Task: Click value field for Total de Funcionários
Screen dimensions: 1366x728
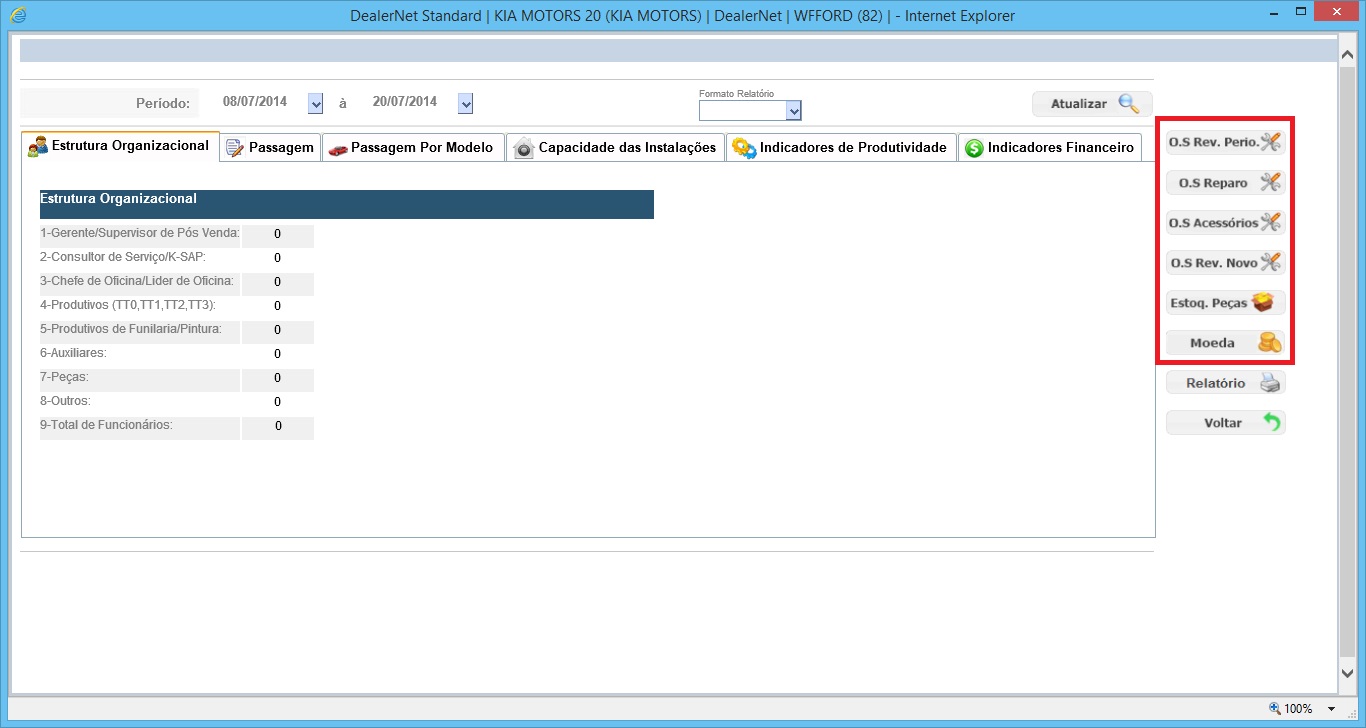Action: click(278, 427)
